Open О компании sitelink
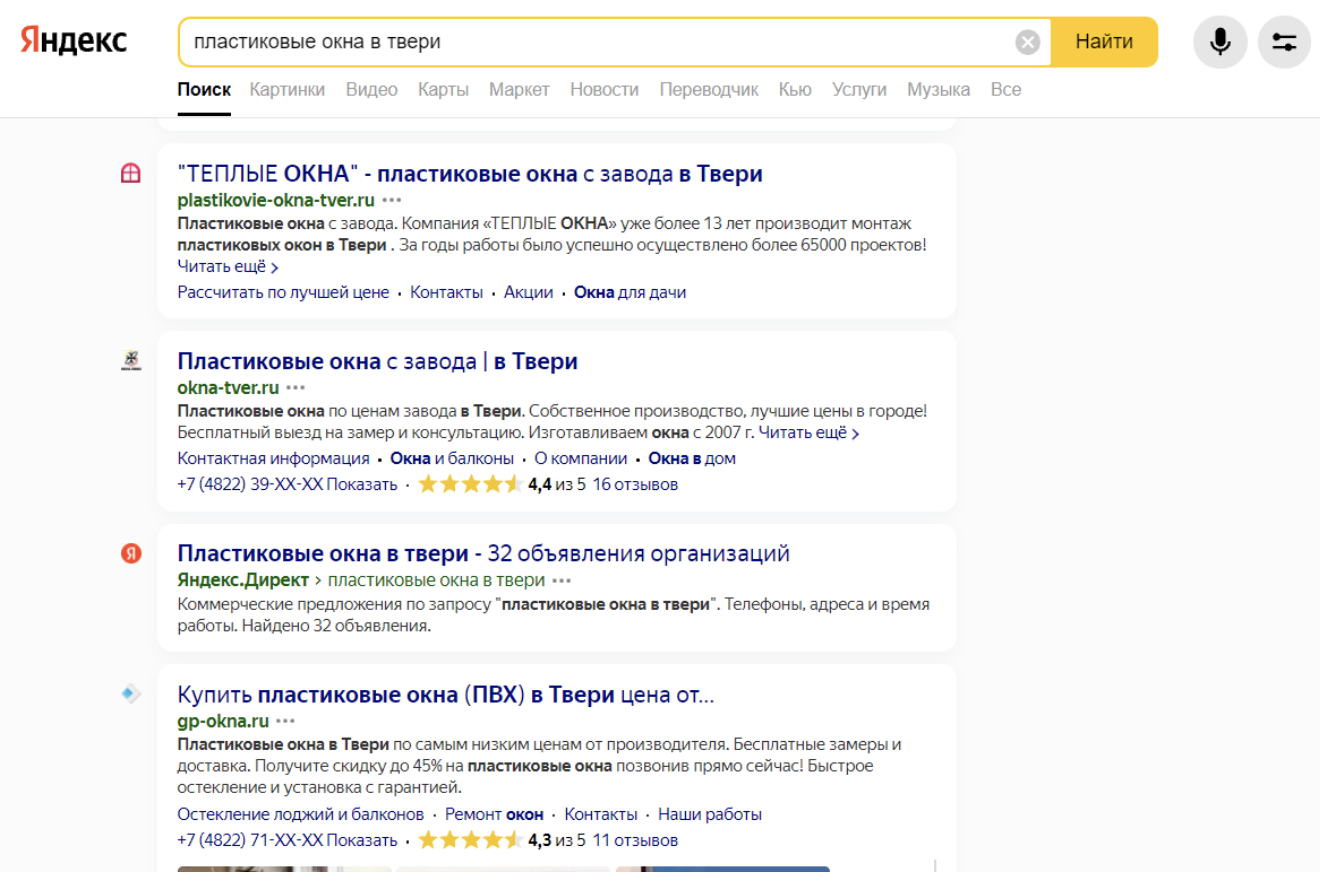Image resolution: width=1320 pixels, height=874 pixels. click(581, 458)
